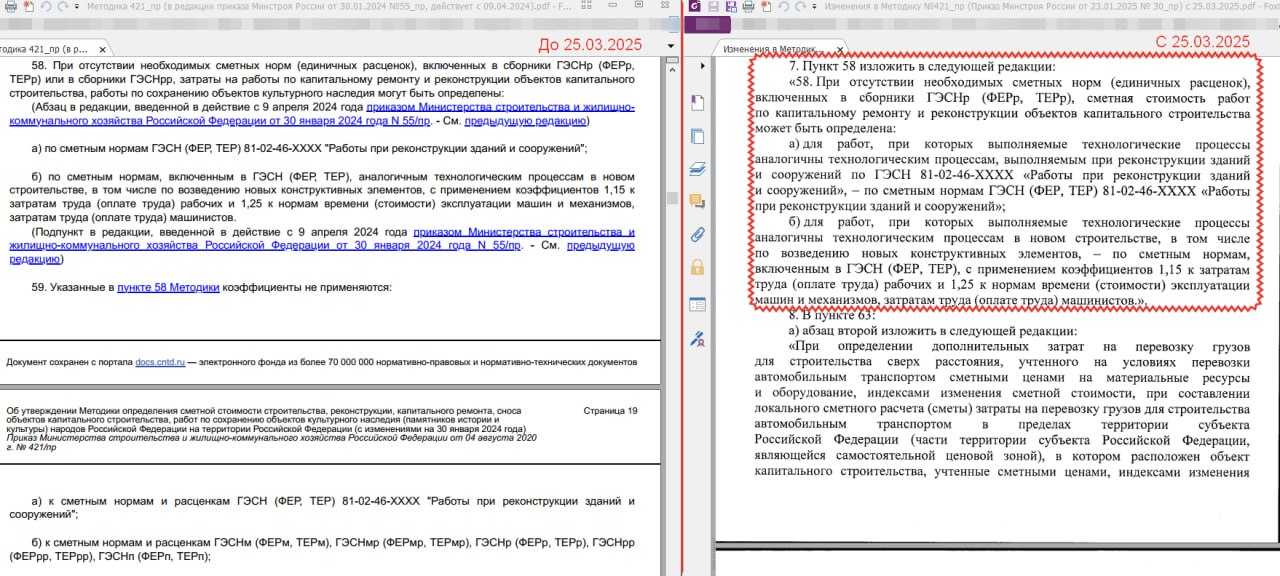Open first 'приказом Министерства строительства и жилищно-' link
Viewport: 1280px width, 576px height.
(500, 107)
